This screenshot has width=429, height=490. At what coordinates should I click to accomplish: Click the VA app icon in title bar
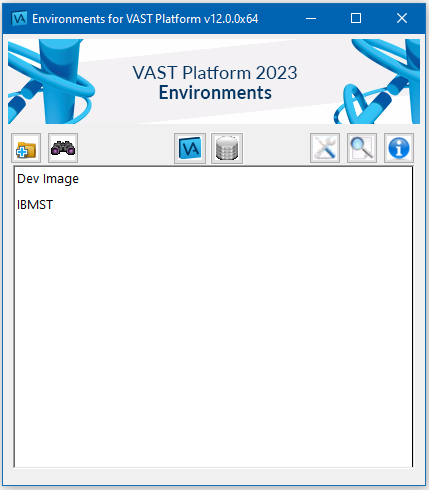point(19,18)
